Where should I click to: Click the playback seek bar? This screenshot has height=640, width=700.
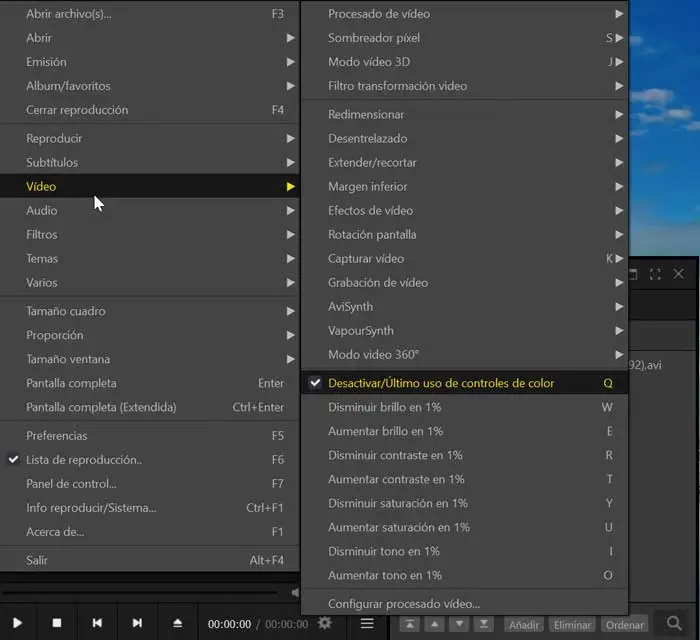click(139, 593)
